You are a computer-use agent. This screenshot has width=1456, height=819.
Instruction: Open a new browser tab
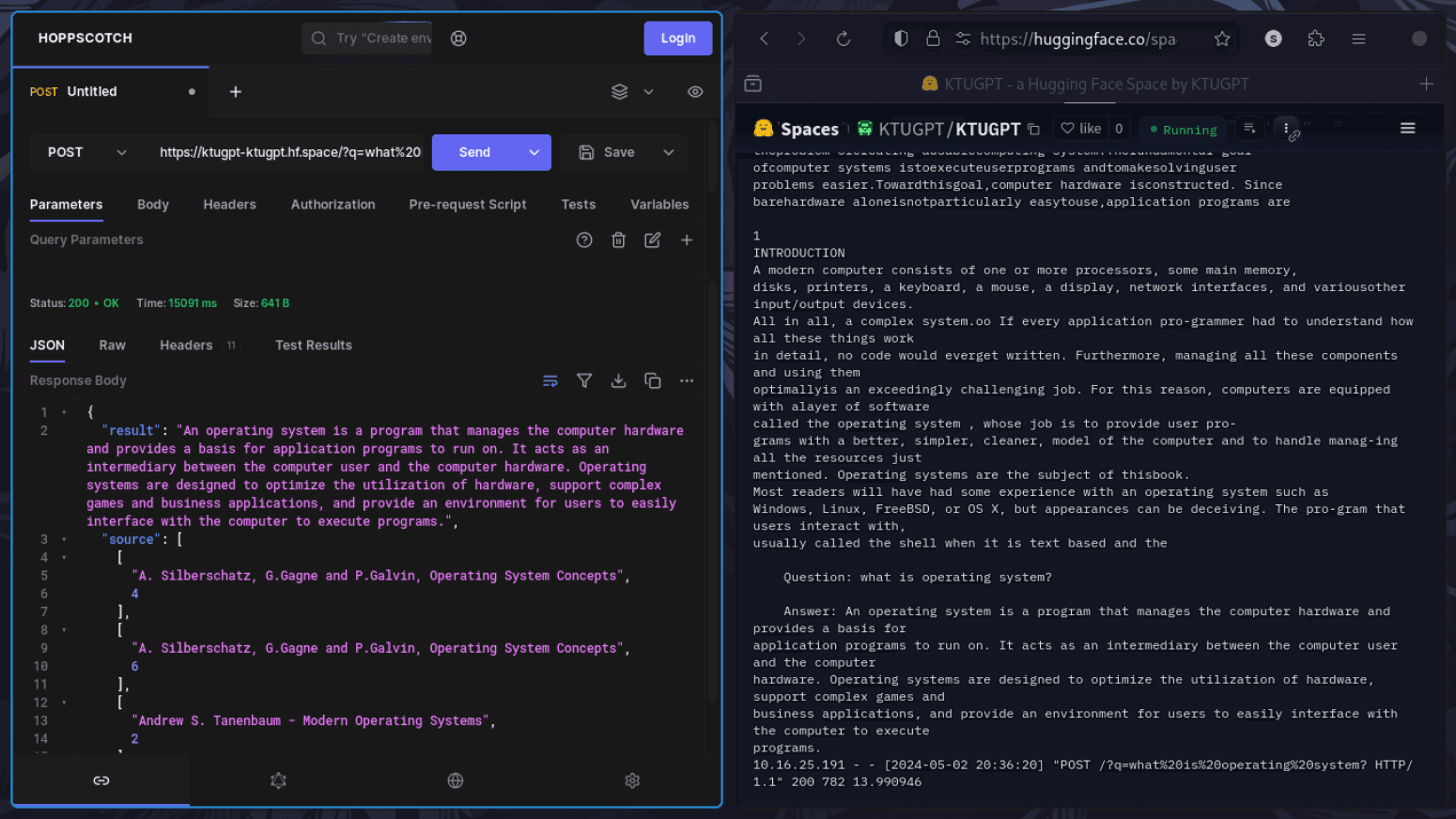[x=1426, y=84]
